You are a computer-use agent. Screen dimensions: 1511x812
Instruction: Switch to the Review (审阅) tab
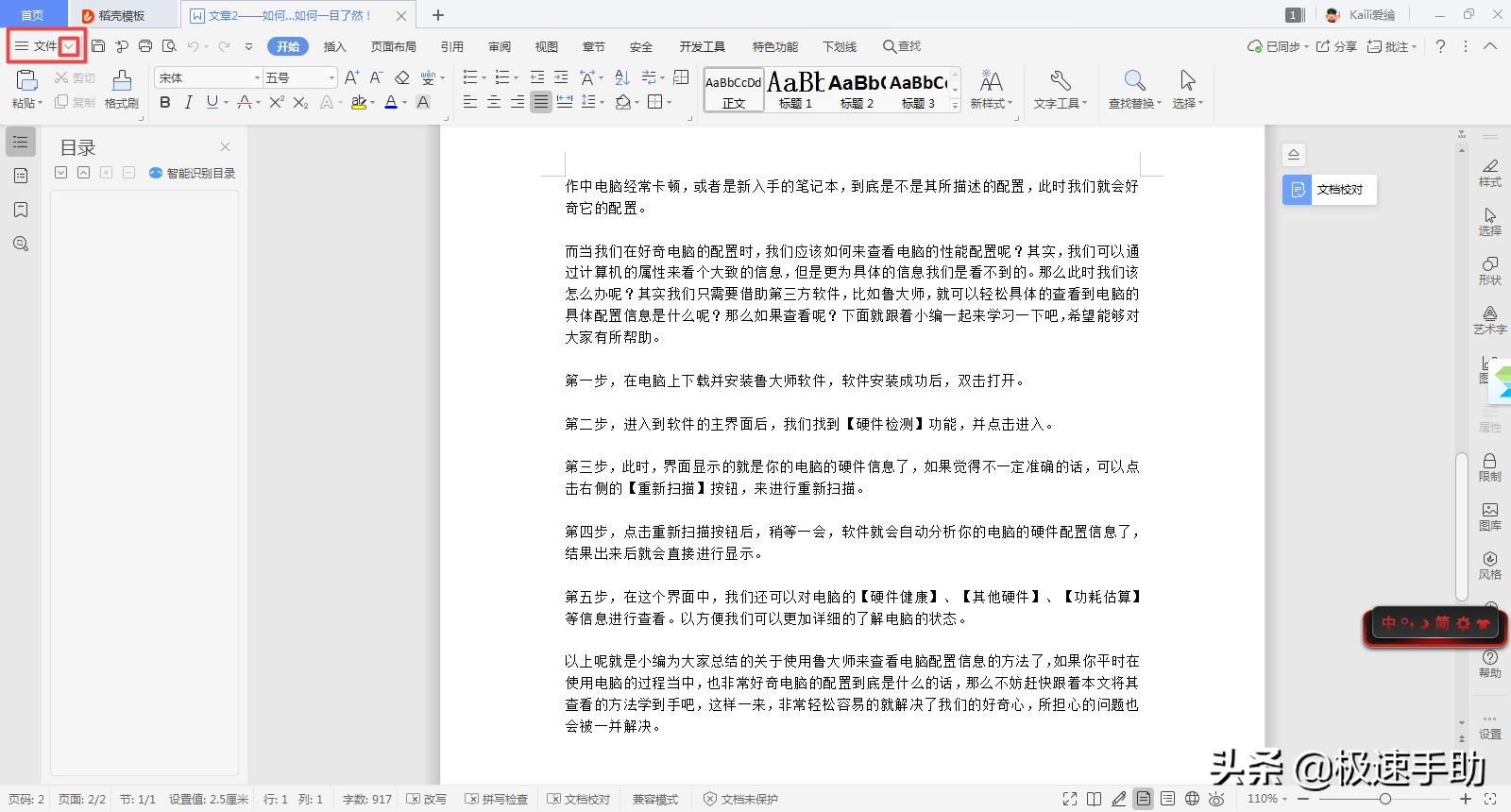click(x=499, y=46)
